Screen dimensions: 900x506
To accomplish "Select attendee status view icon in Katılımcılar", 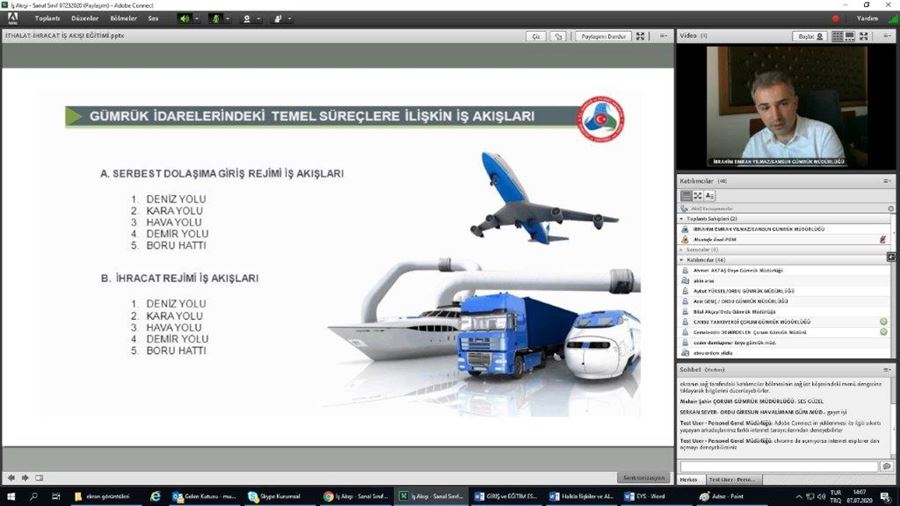I will click(x=710, y=195).
